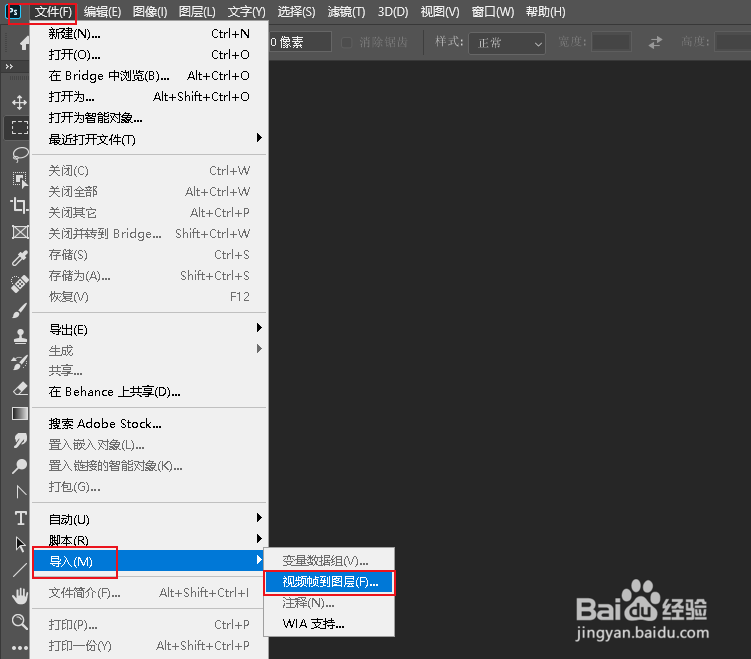
Task: Select the Lasso tool
Action: click(19, 154)
